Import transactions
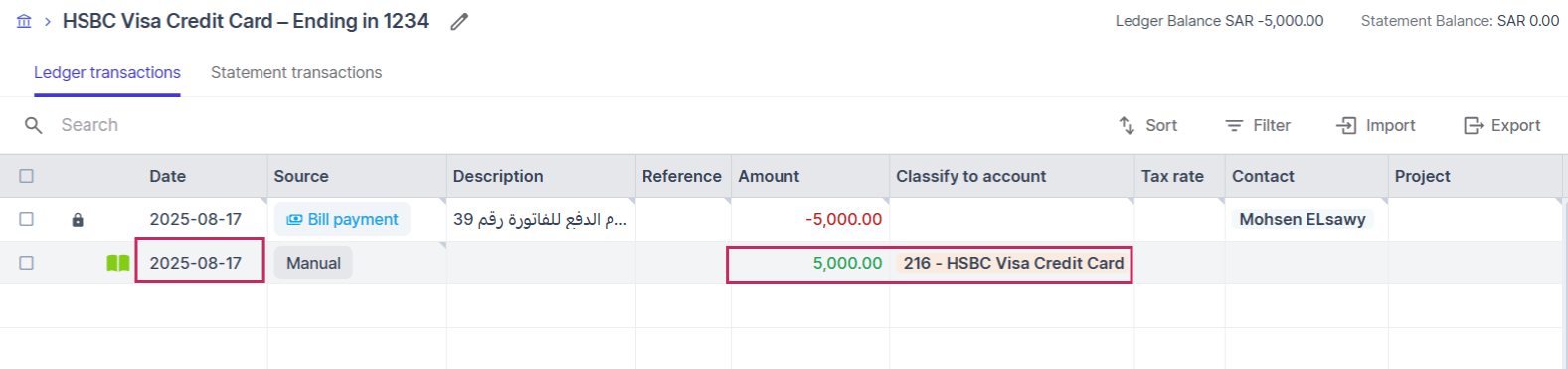1568x369 pixels. point(1376,125)
